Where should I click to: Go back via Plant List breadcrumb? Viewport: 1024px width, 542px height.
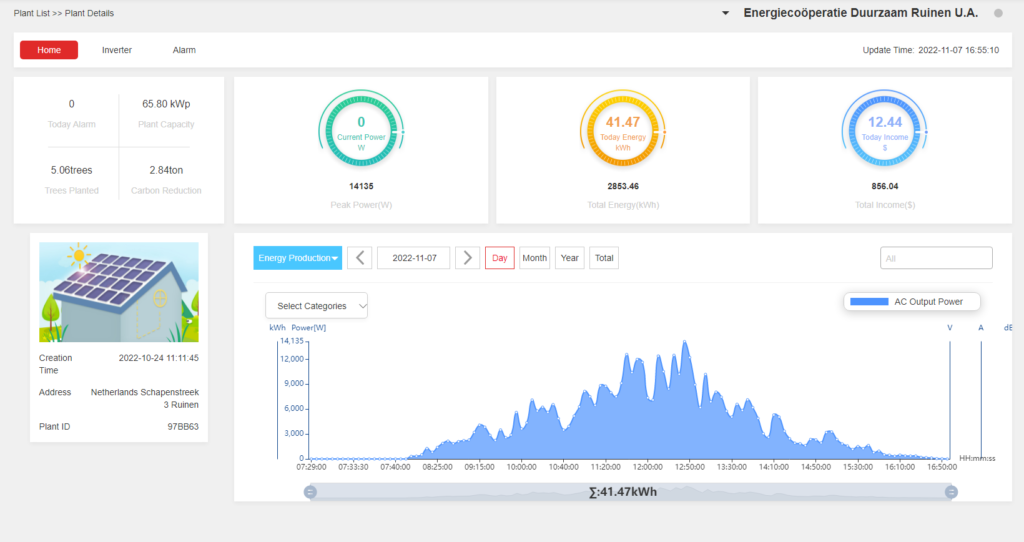pos(32,12)
